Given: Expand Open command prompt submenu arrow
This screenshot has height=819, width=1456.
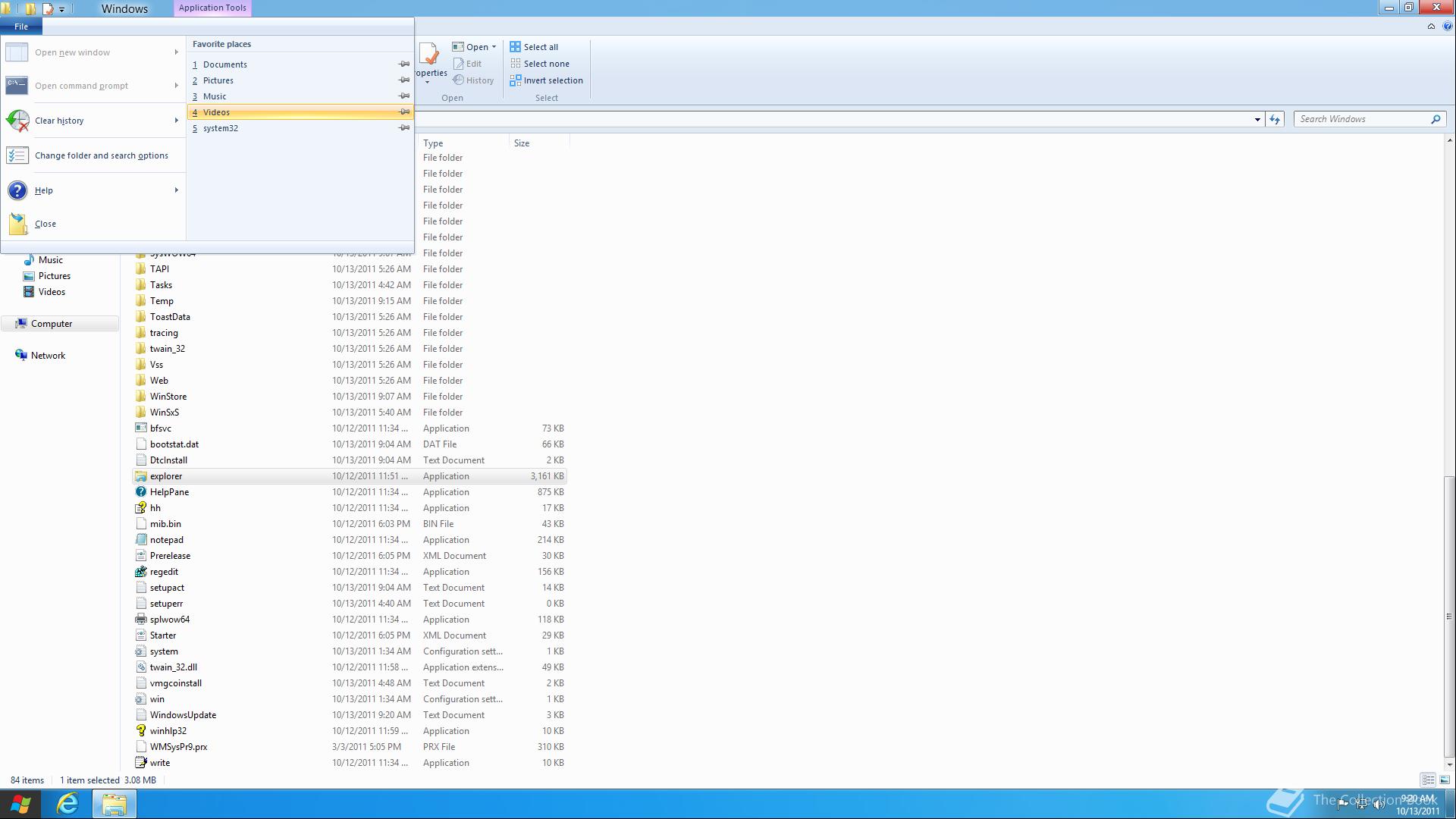Looking at the screenshot, I should pyautogui.click(x=176, y=86).
